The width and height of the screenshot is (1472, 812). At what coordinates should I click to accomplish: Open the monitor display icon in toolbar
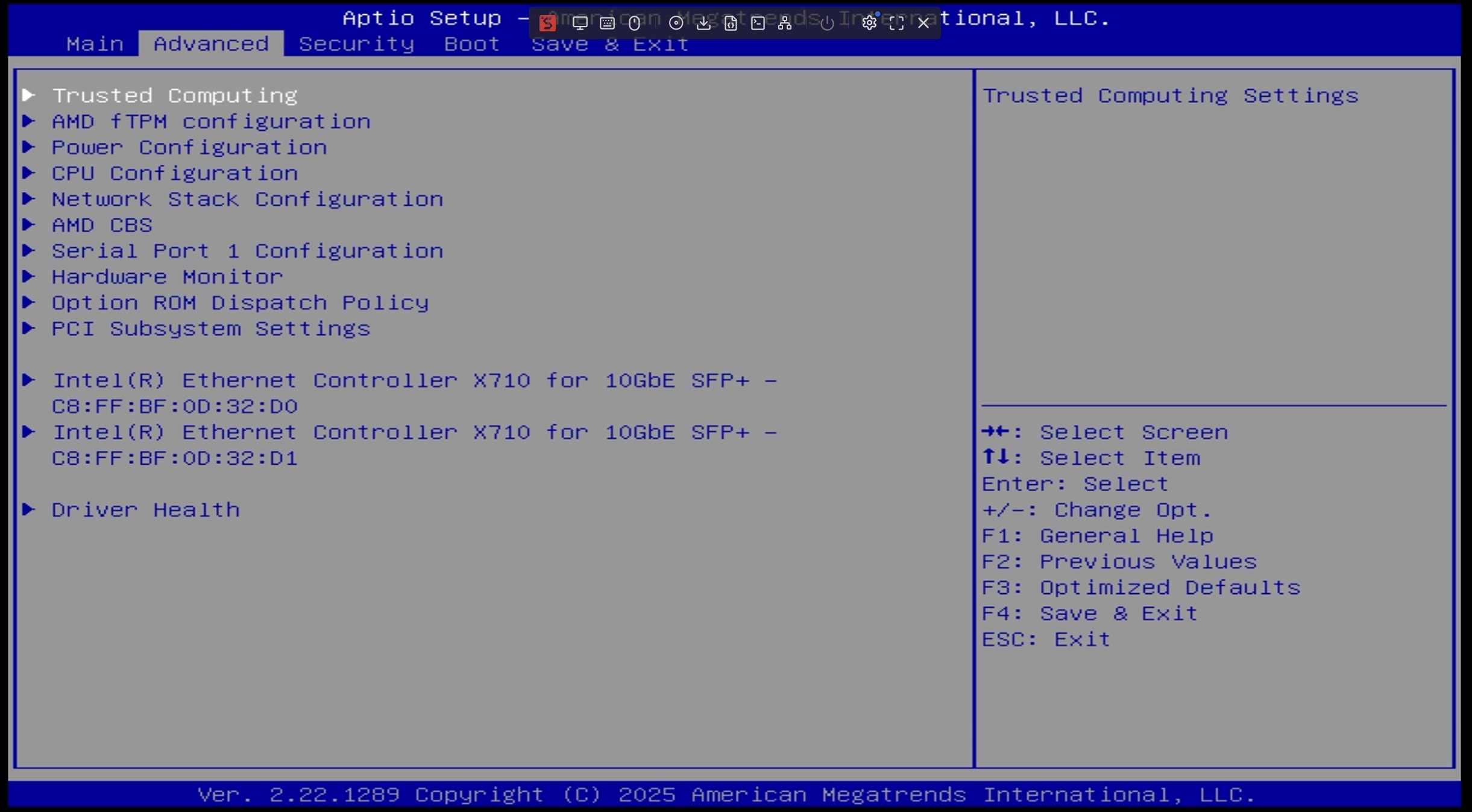[580, 23]
